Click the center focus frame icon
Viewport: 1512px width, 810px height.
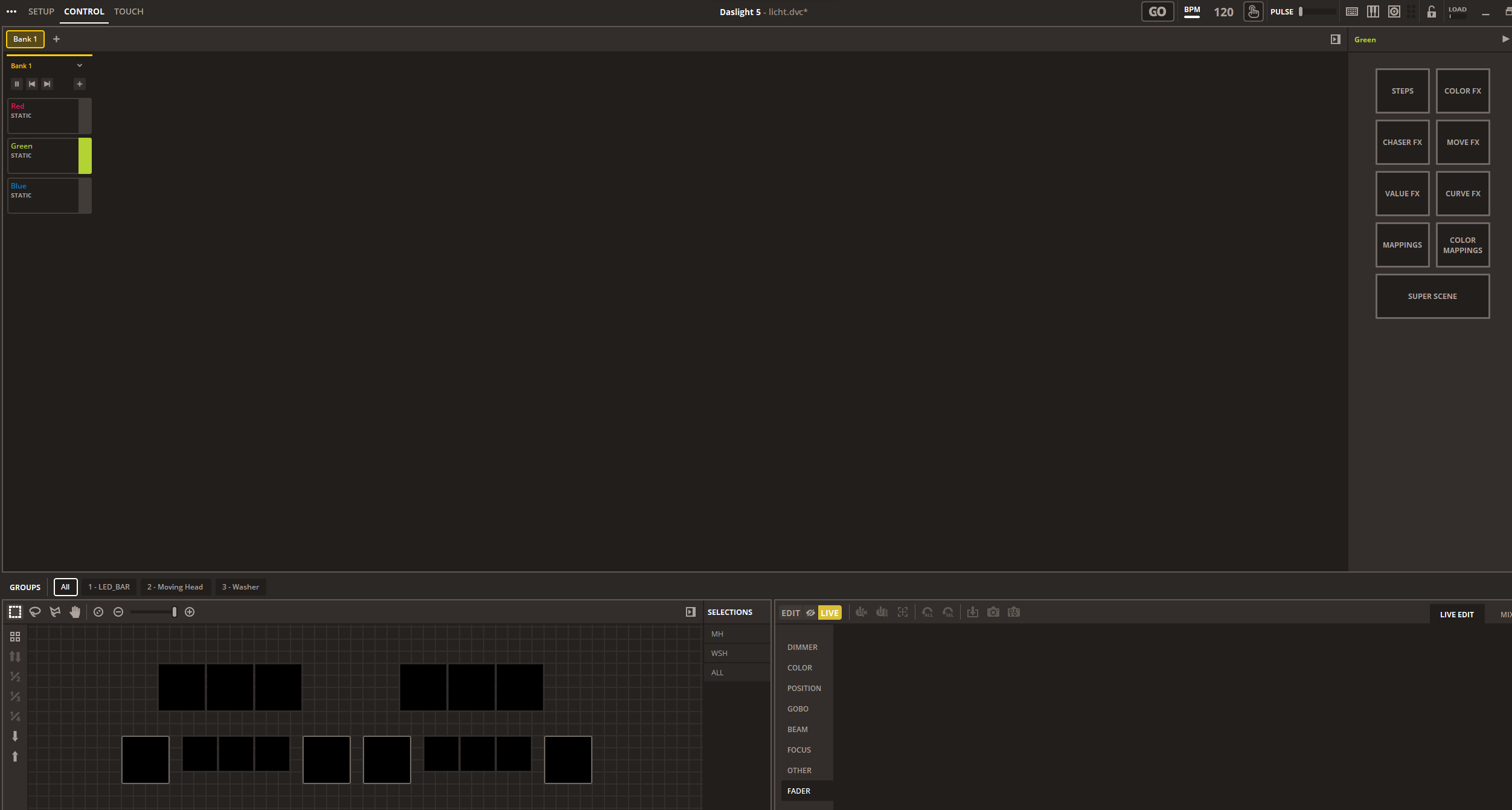coord(903,612)
